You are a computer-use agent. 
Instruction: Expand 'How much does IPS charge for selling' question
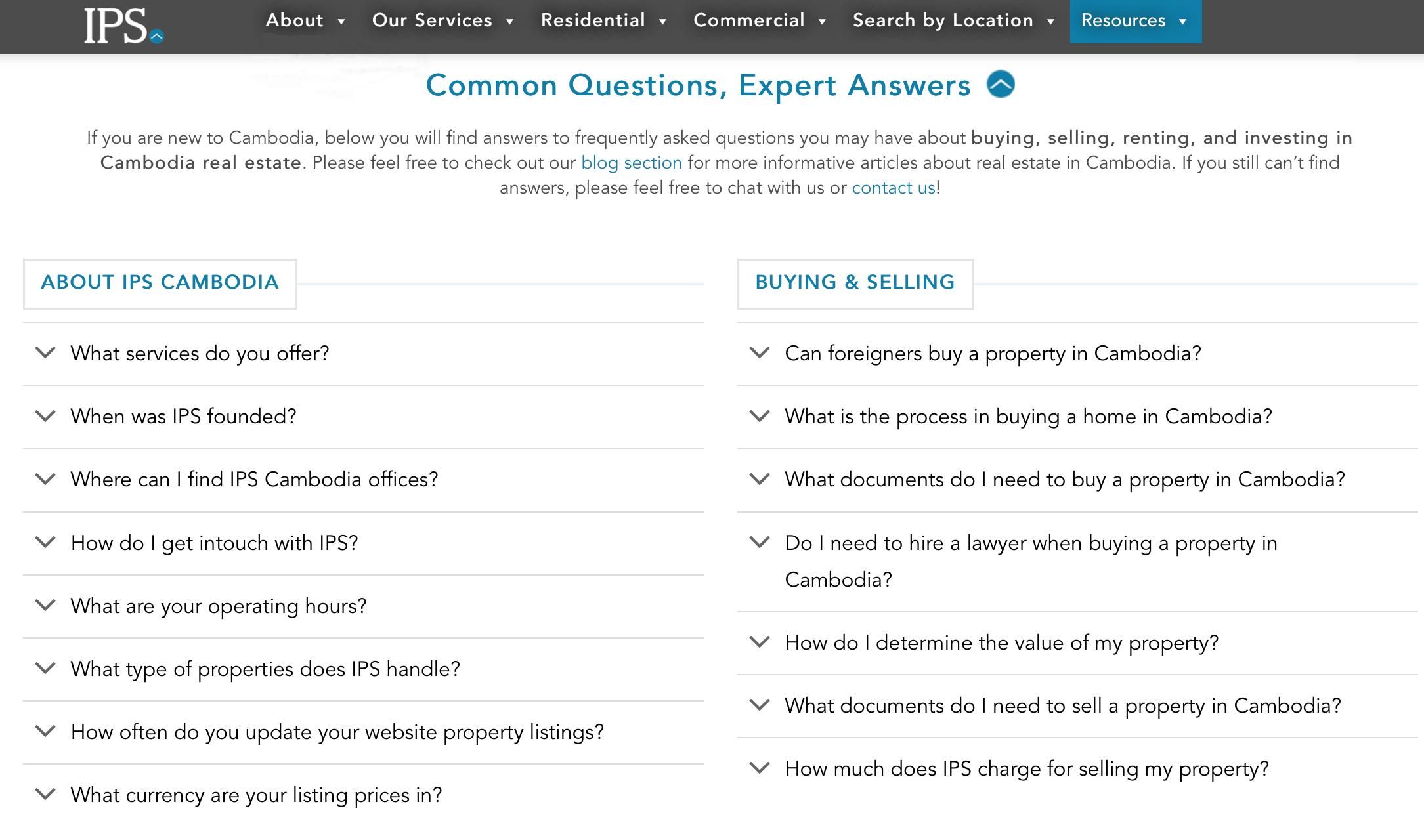[1027, 768]
